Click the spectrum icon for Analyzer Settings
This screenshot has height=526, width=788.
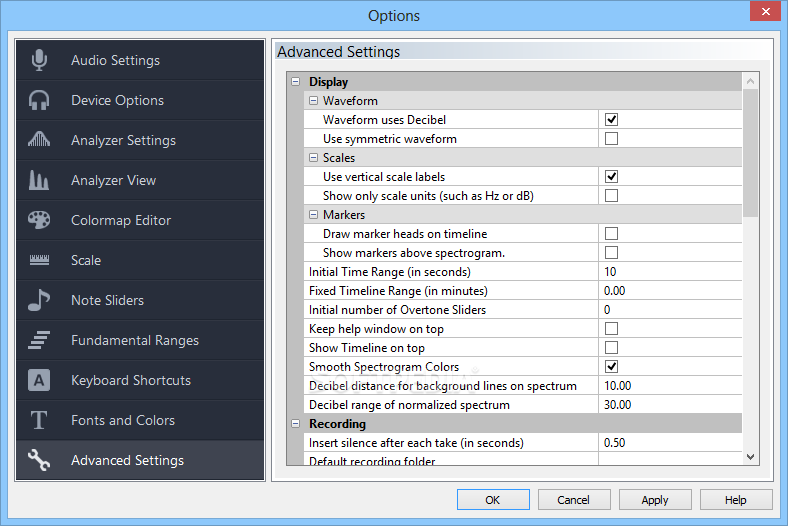click(x=40, y=140)
